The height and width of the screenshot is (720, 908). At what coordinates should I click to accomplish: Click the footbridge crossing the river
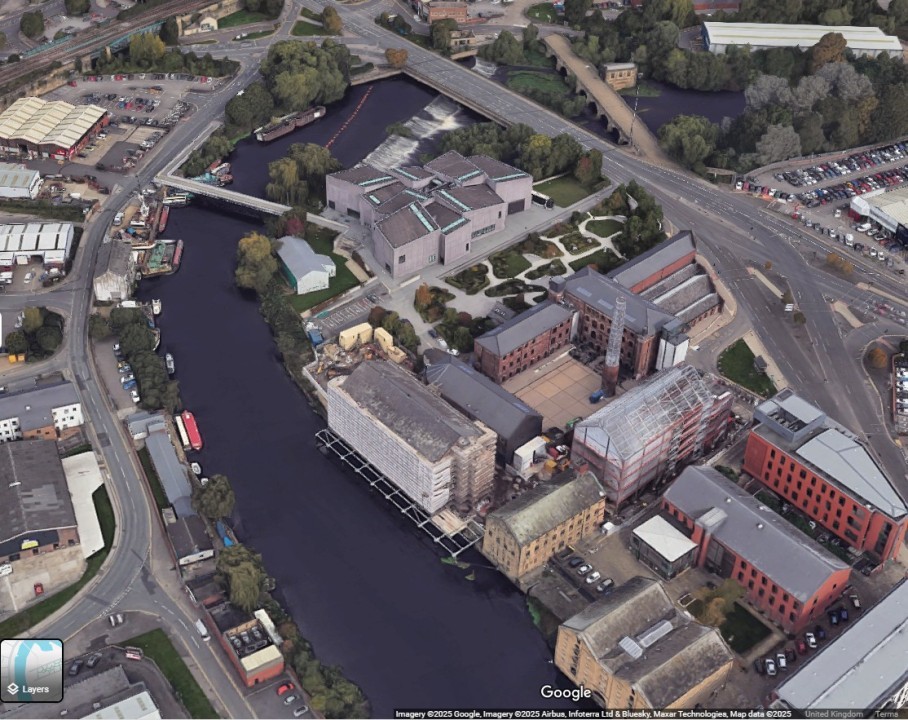[x=225, y=194]
